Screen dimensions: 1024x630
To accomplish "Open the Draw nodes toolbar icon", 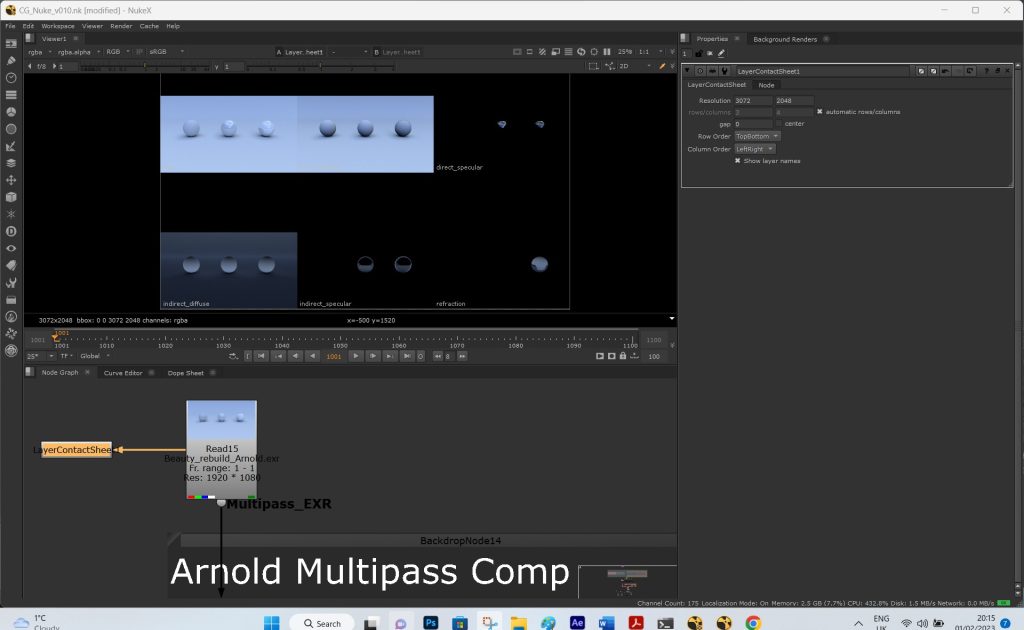I will (11, 61).
